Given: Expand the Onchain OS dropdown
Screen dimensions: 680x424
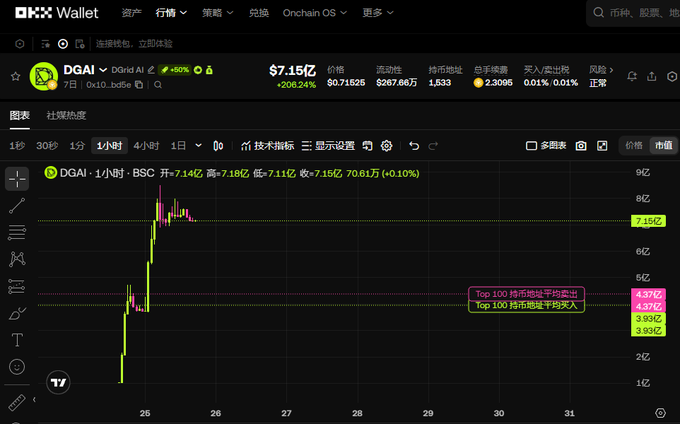Looking at the screenshot, I should (315, 13).
